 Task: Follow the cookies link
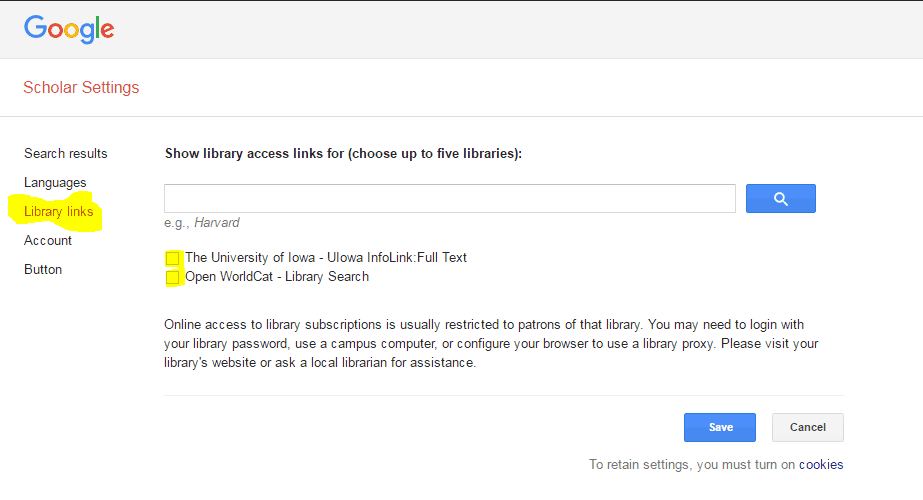[x=820, y=464]
